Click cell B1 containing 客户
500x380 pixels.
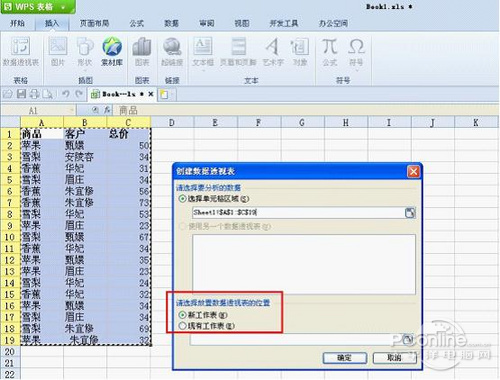[x=85, y=134]
